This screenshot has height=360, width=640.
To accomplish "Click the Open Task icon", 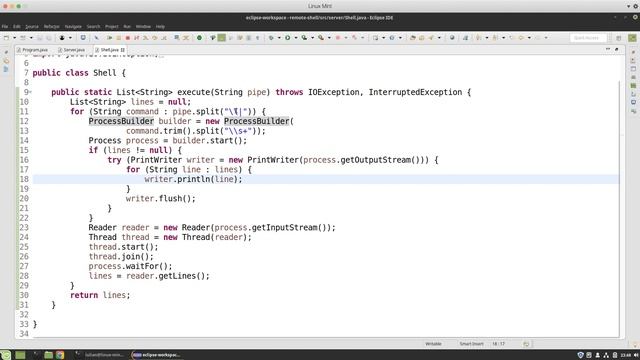I will tap(422, 38).
